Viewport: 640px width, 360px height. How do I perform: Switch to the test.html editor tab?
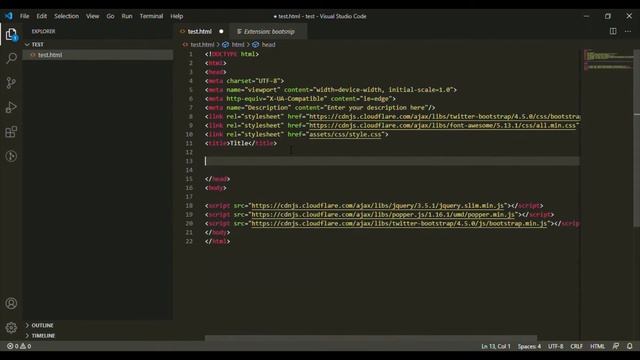coord(200,31)
